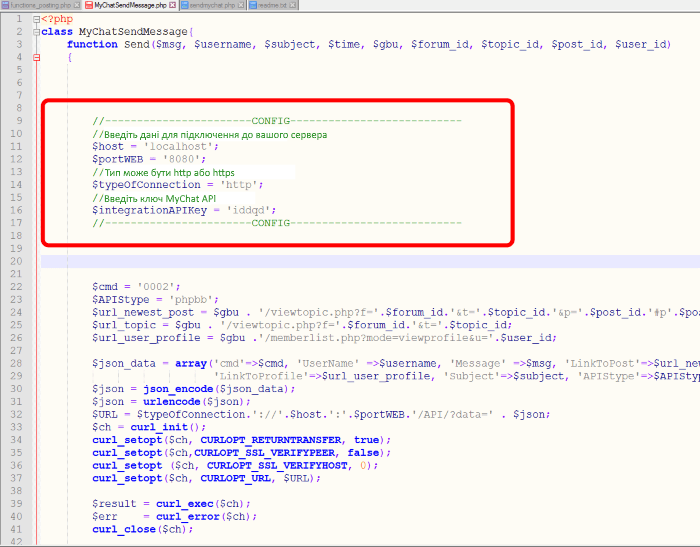Select the MyChatSendMessage.php tab

point(130,6)
